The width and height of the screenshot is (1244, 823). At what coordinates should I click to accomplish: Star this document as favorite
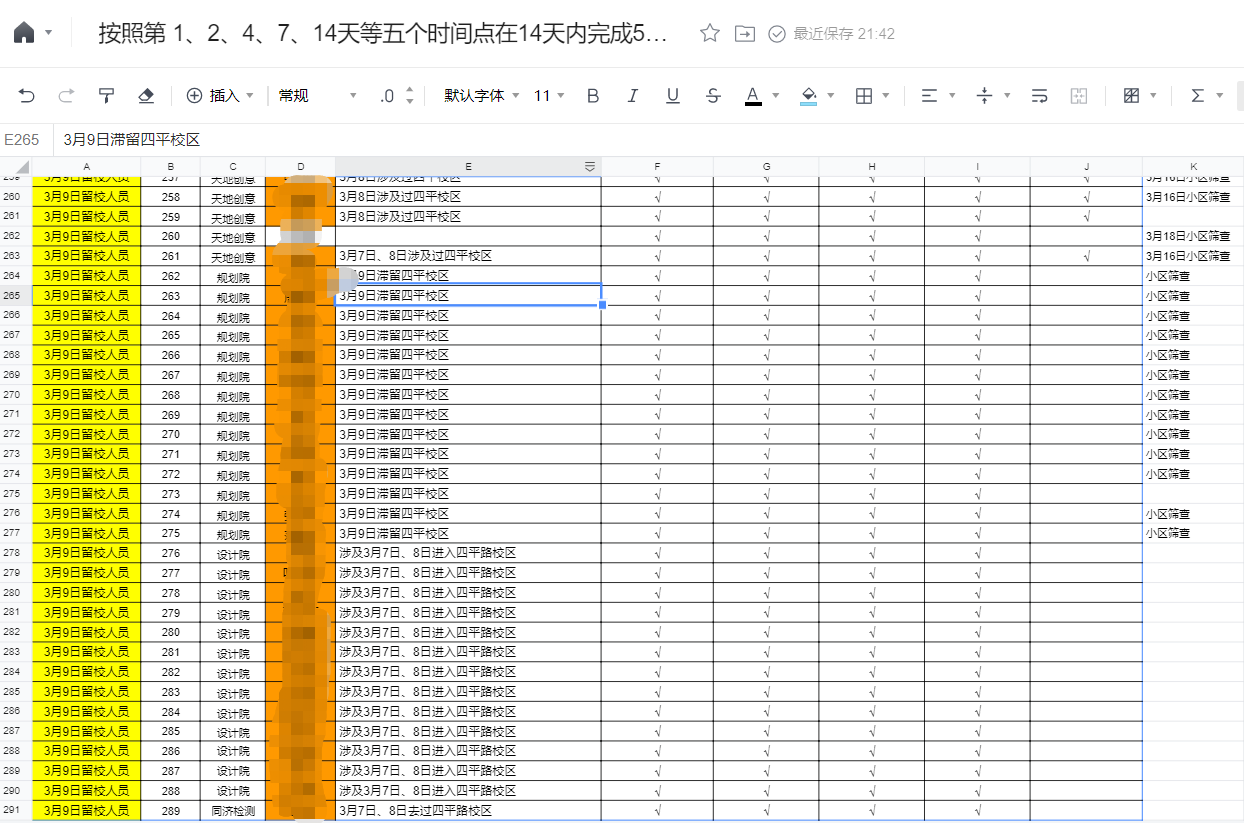[710, 34]
